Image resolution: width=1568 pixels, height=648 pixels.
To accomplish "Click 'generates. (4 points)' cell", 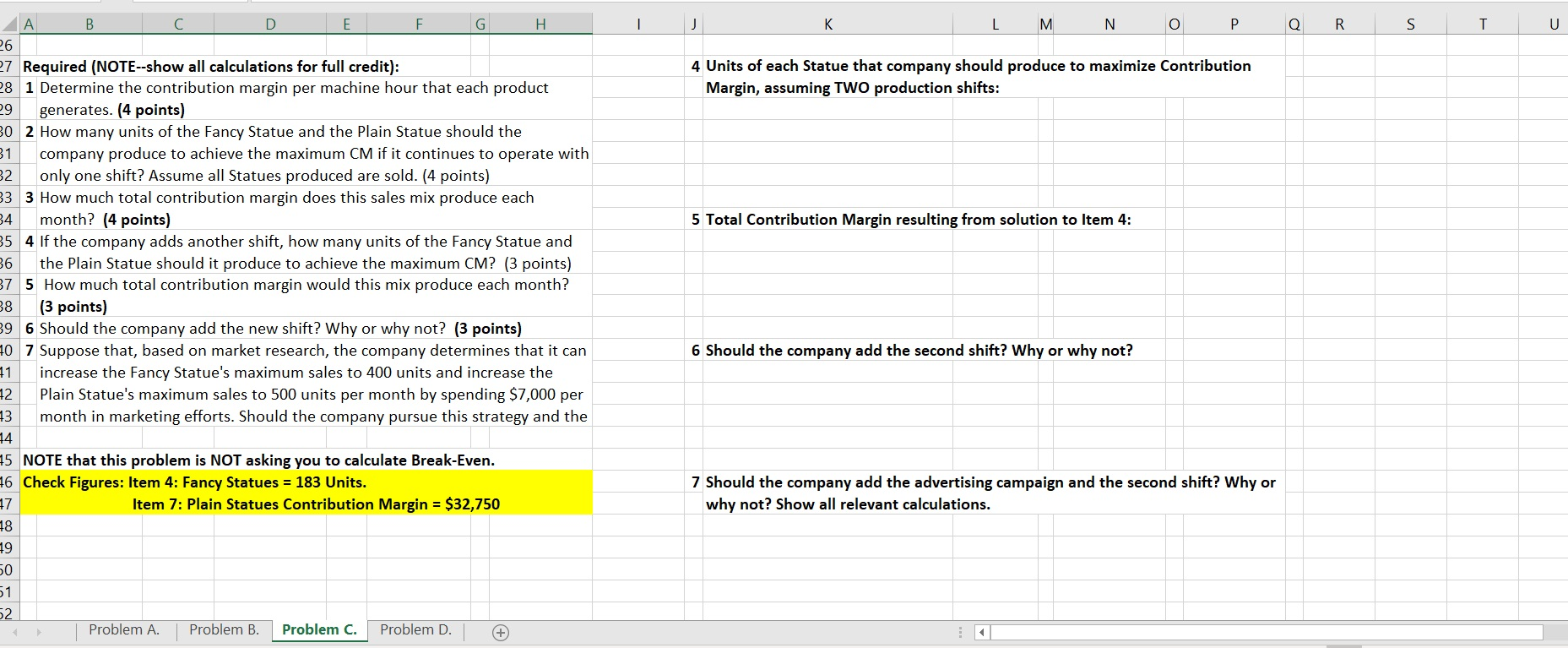I will (x=112, y=110).
